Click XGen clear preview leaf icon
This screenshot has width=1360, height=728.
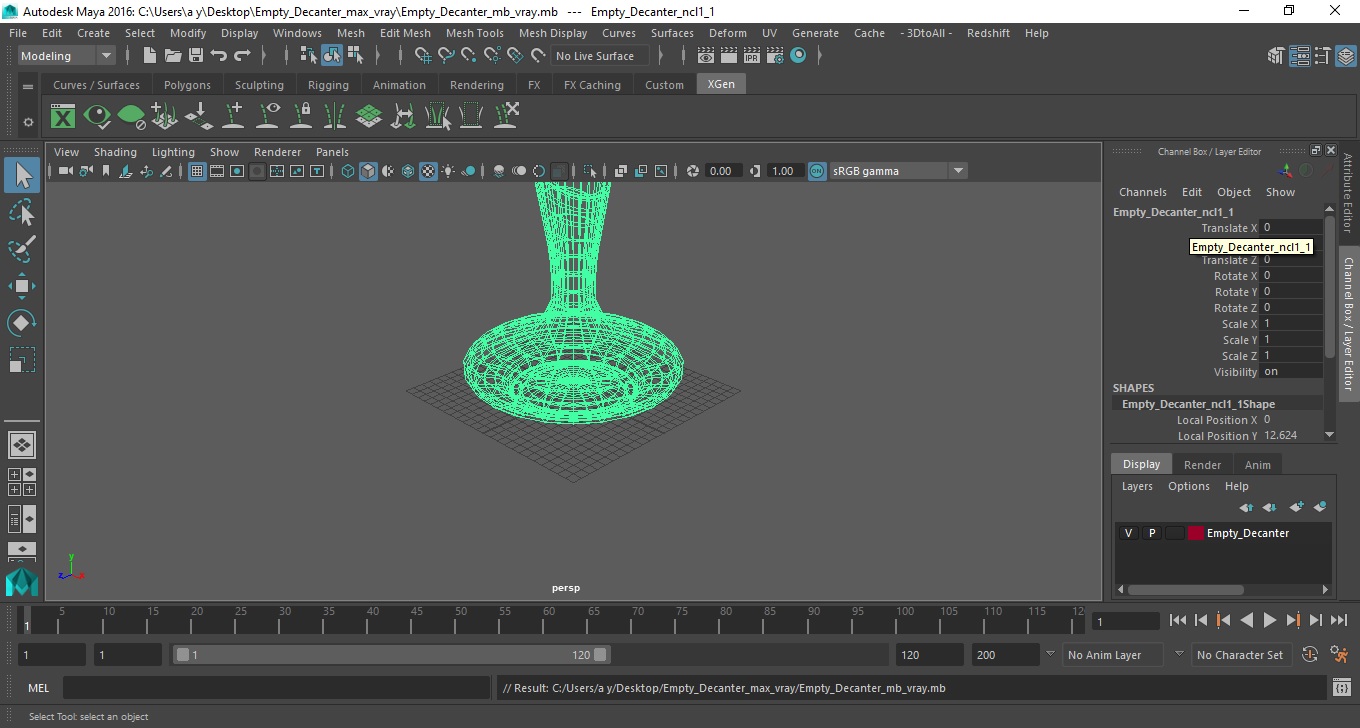pos(131,116)
